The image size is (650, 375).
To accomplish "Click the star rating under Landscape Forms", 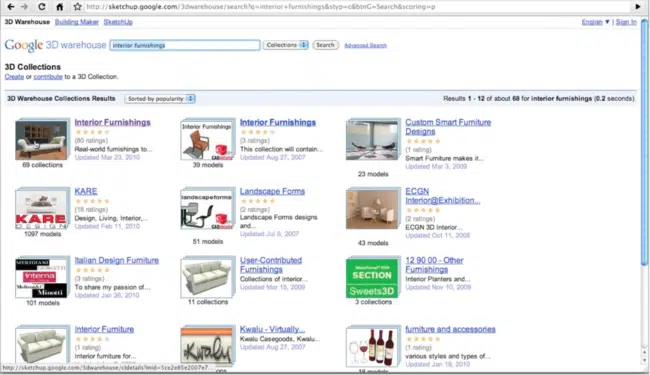I will 257,201.
